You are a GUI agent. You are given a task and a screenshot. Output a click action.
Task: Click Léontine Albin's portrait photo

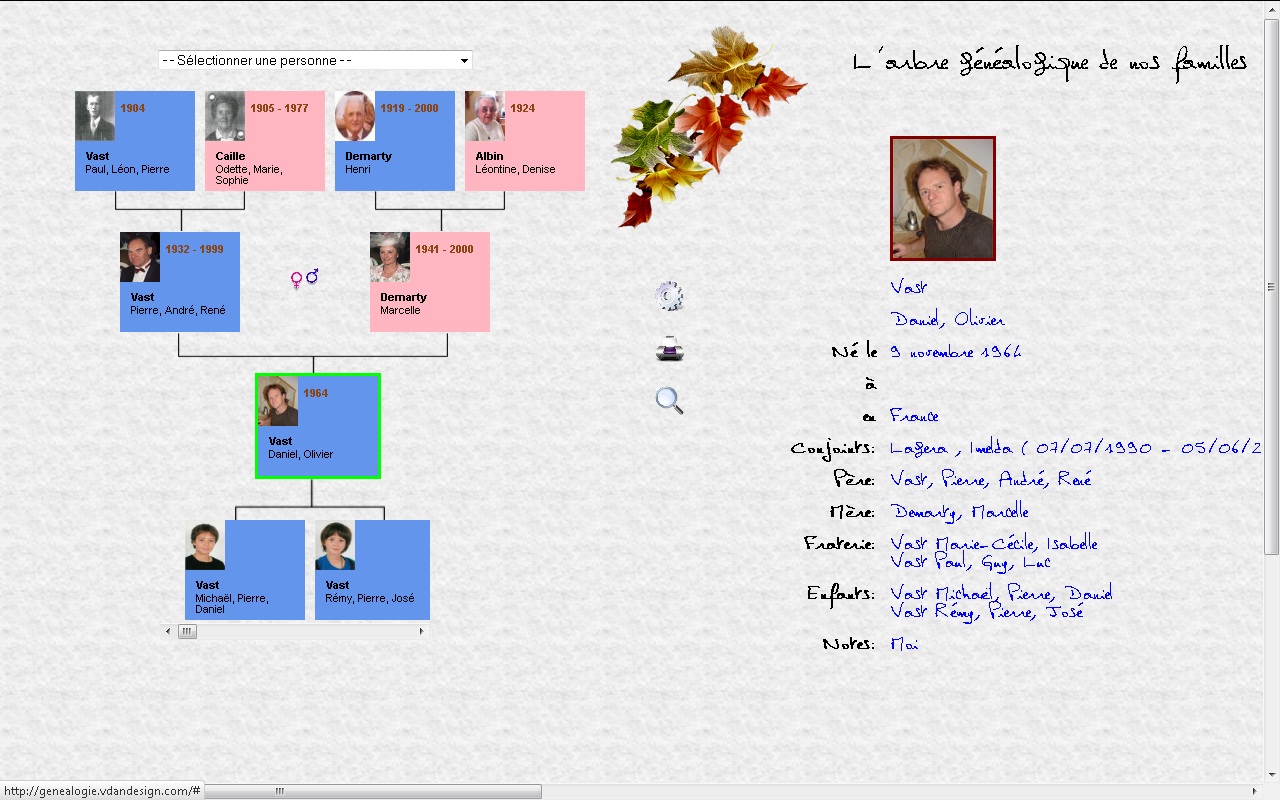click(x=485, y=116)
